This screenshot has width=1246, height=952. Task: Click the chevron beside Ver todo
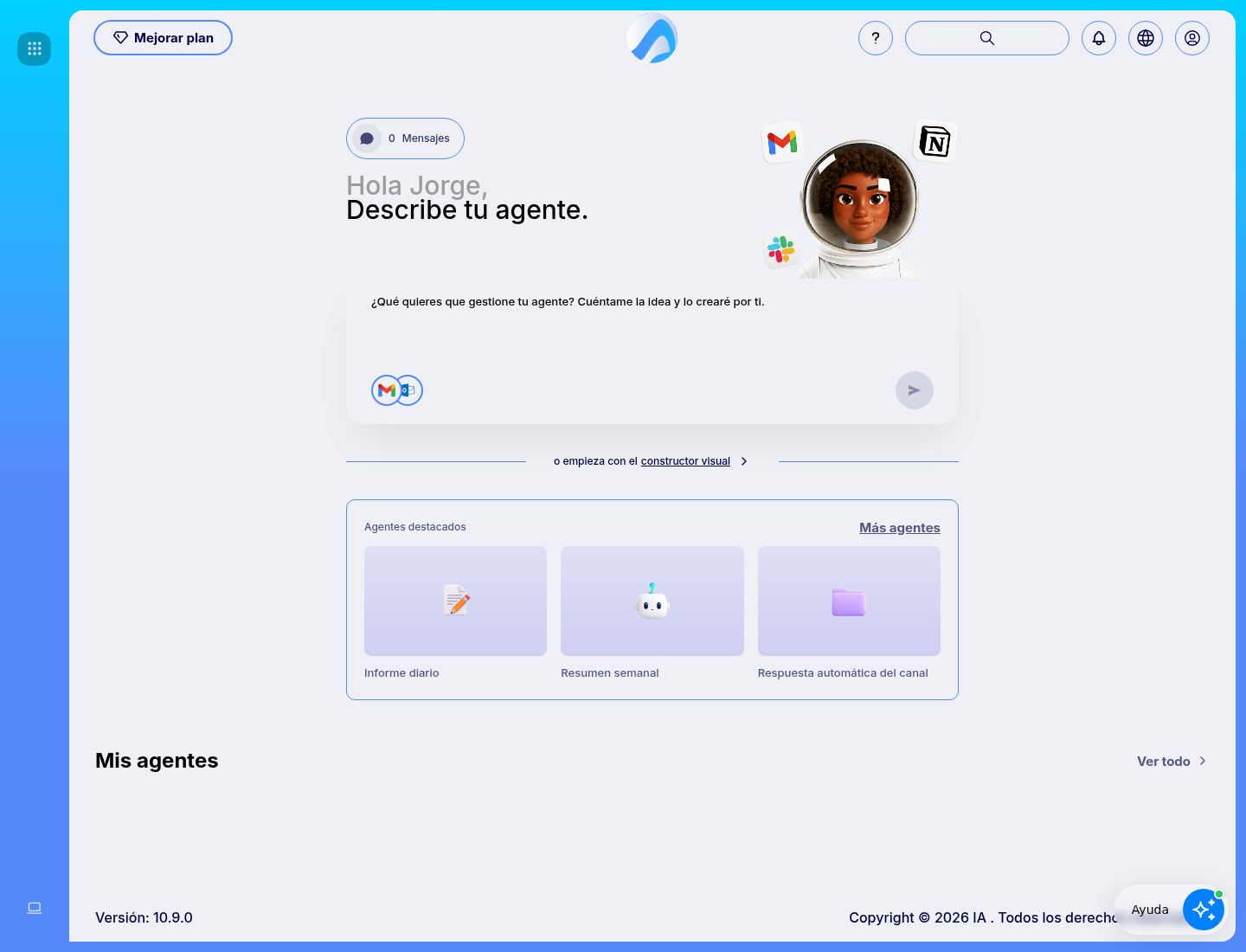click(1203, 762)
